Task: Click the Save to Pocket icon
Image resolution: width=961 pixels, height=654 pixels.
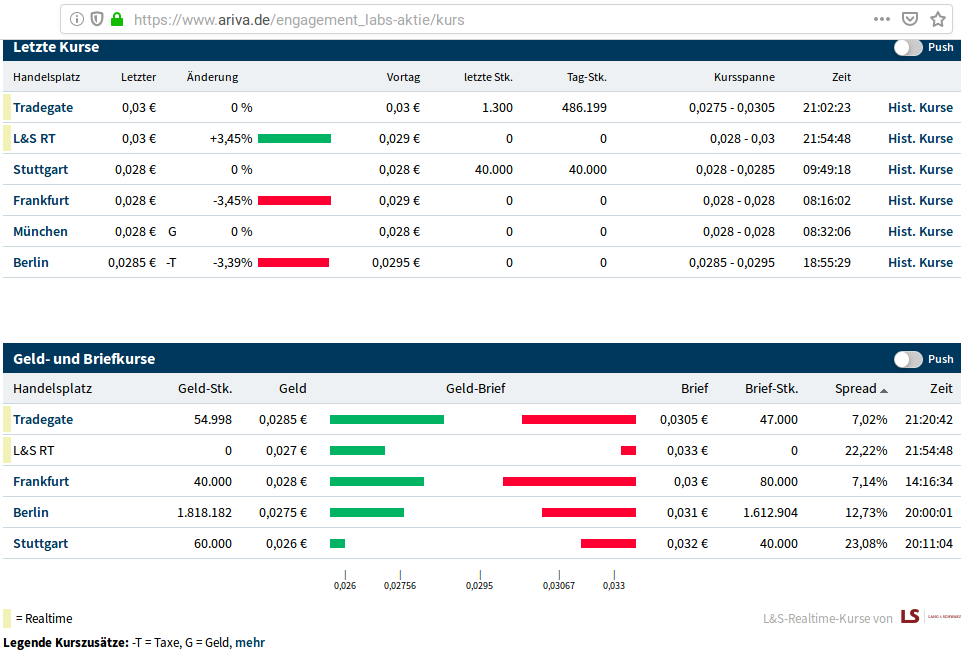Action: tap(910, 19)
